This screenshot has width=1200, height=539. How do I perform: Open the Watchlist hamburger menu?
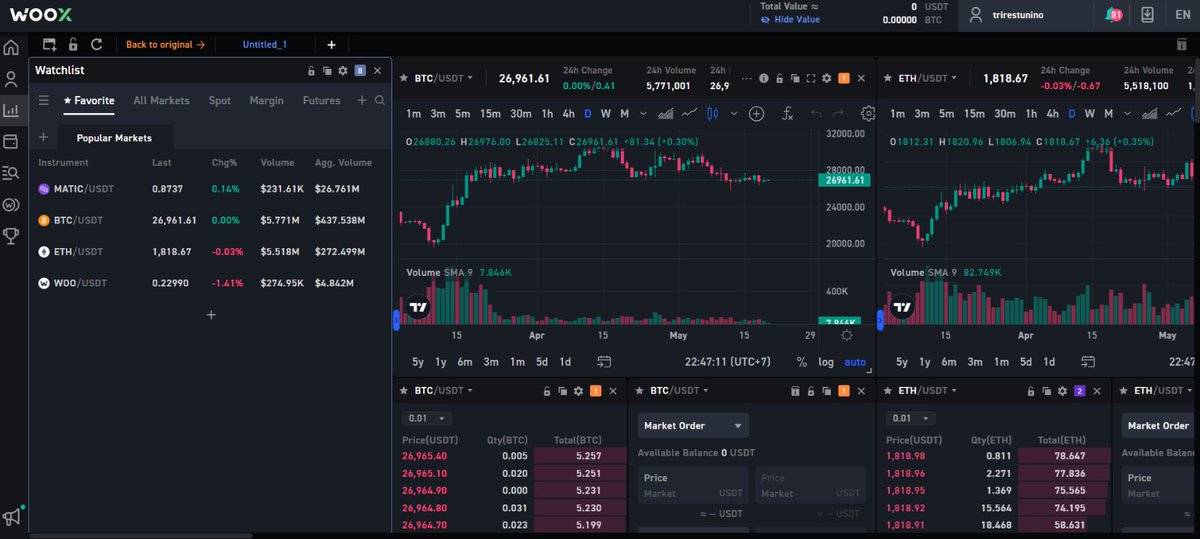44,100
